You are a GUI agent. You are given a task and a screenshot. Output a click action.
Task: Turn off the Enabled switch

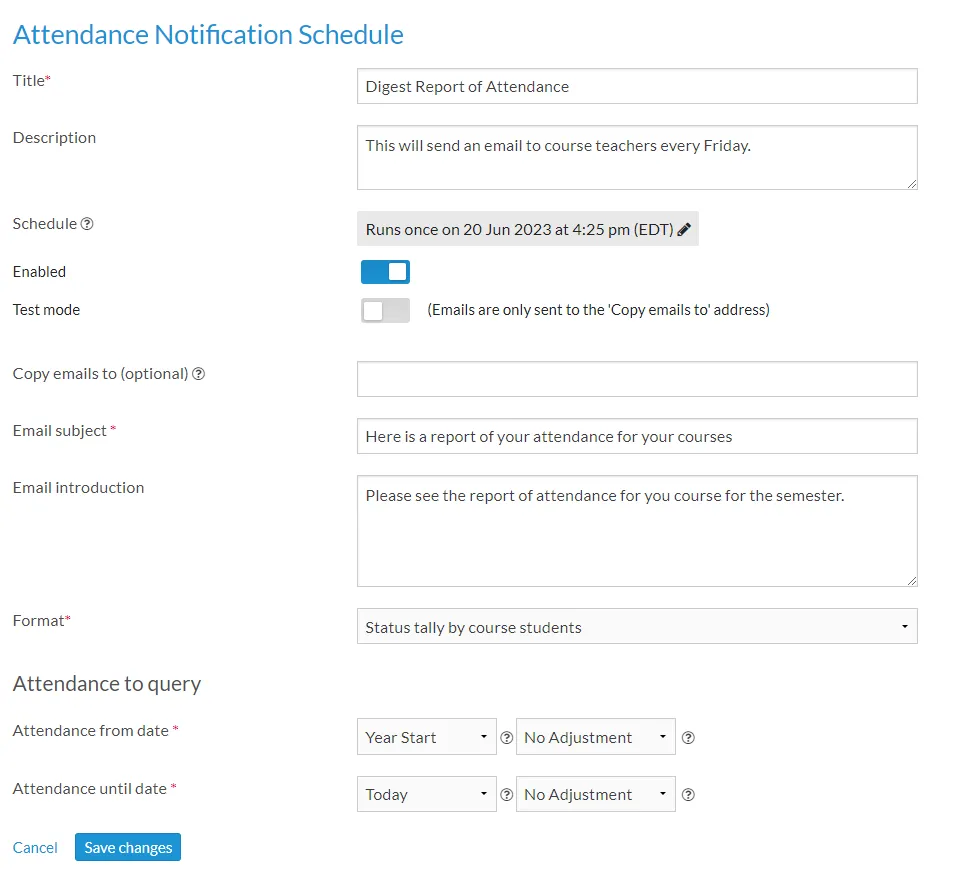(385, 272)
